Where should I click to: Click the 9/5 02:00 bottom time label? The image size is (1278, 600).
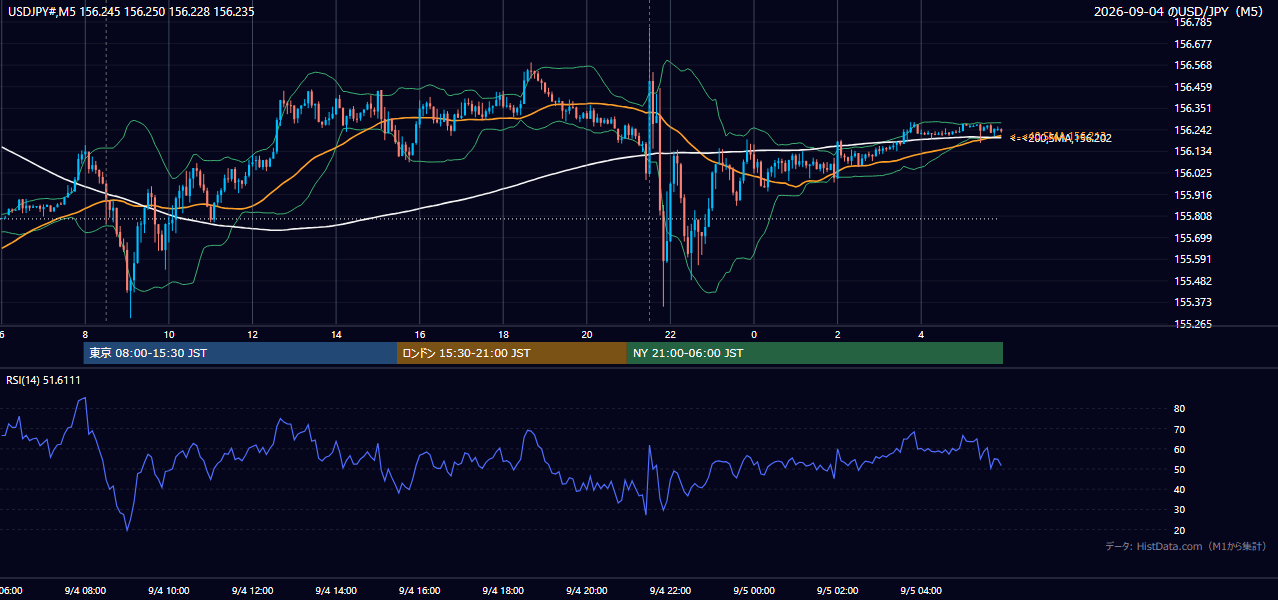coord(837,591)
